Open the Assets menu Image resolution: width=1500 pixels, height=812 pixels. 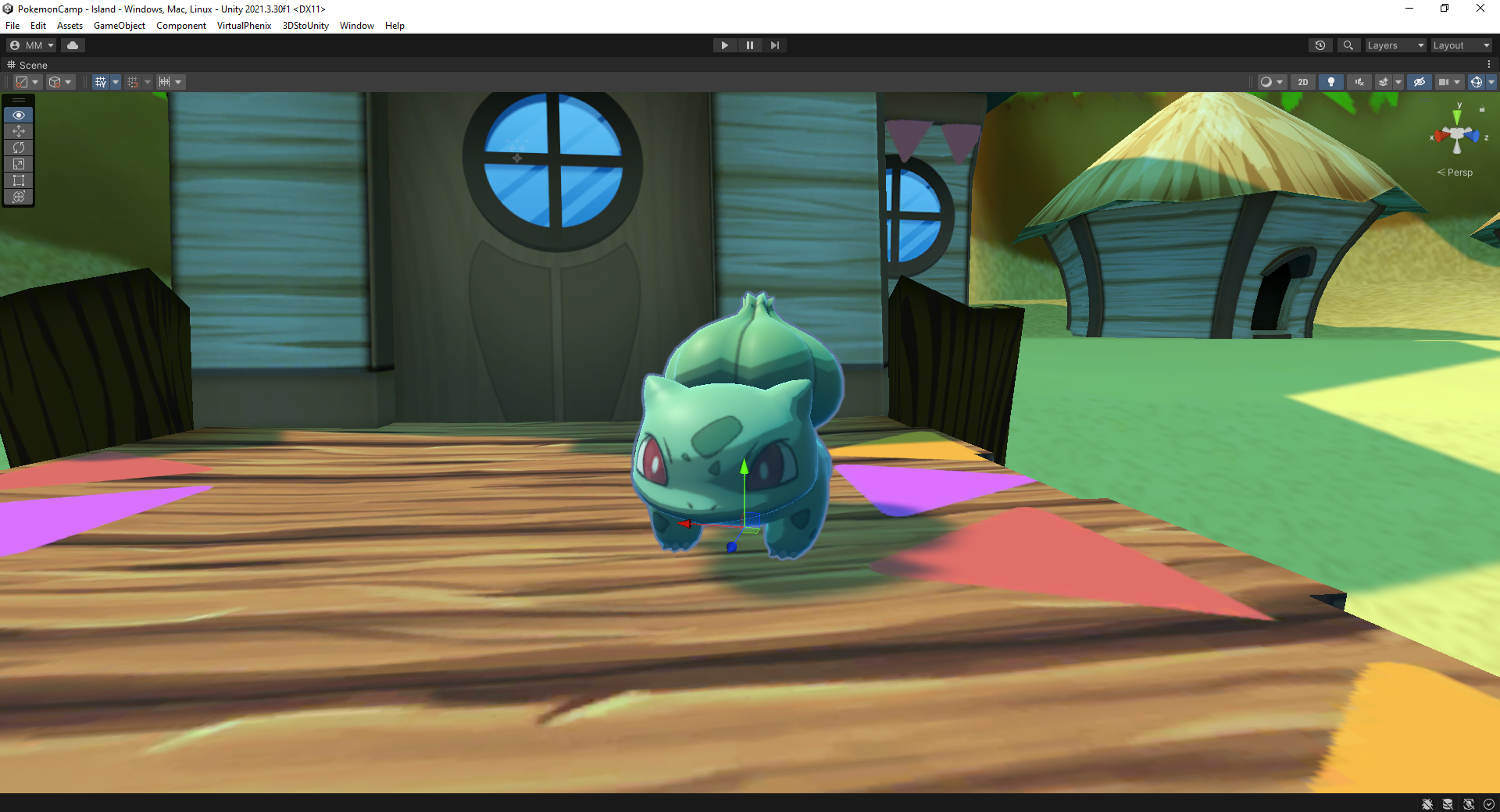pos(70,26)
